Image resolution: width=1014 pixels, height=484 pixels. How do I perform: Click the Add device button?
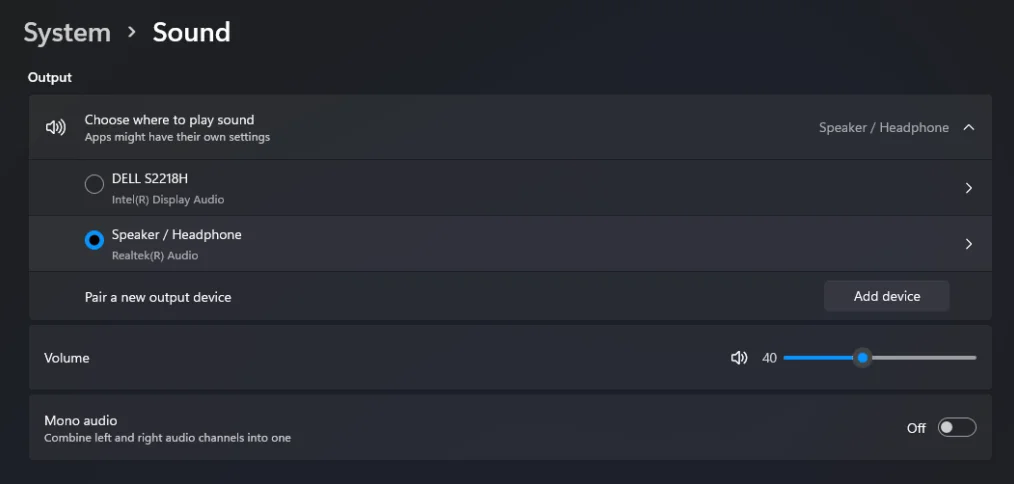click(886, 296)
